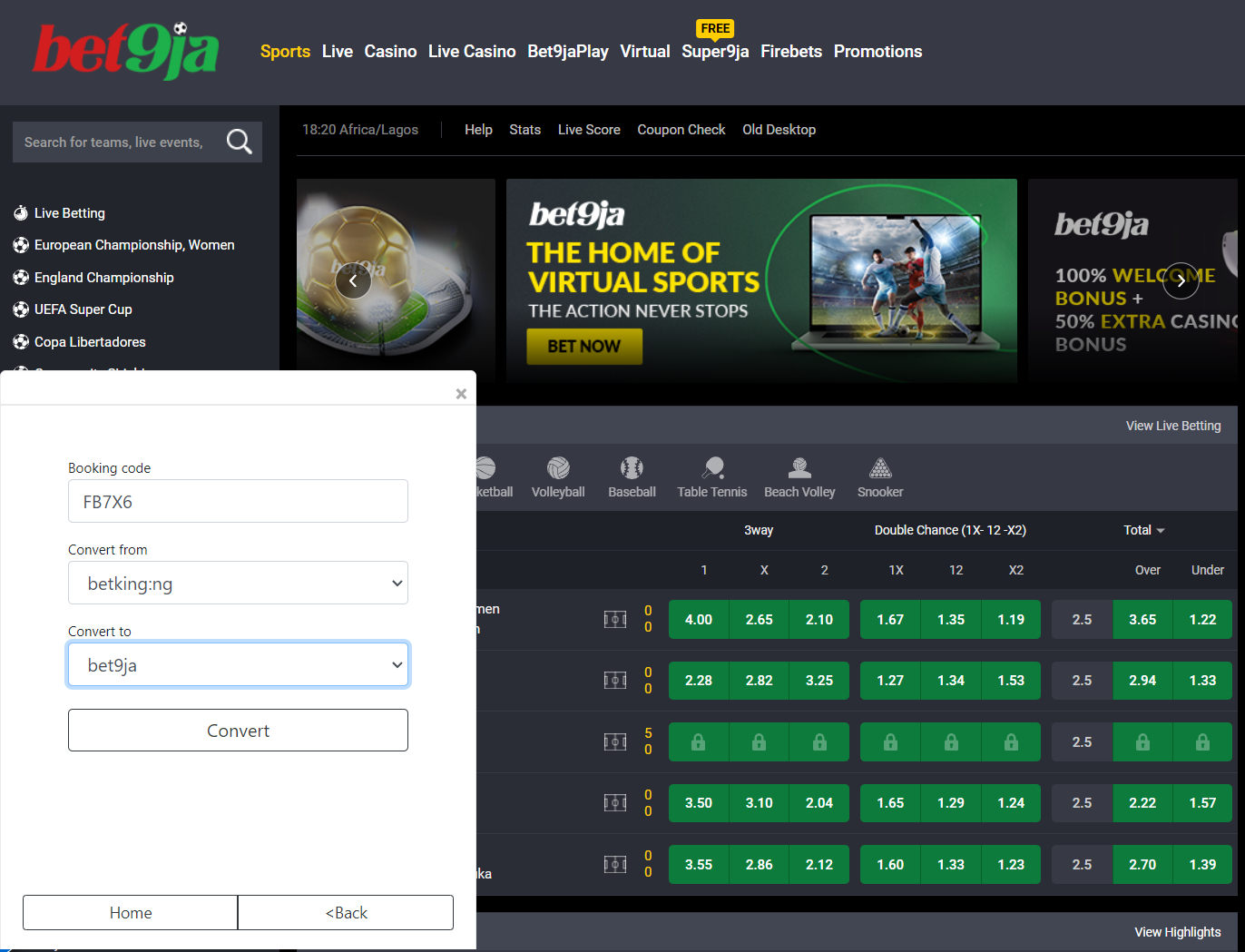Image resolution: width=1245 pixels, height=952 pixels.
Task: Open the Convert from dropdown
Action: [x=238, y=583]
